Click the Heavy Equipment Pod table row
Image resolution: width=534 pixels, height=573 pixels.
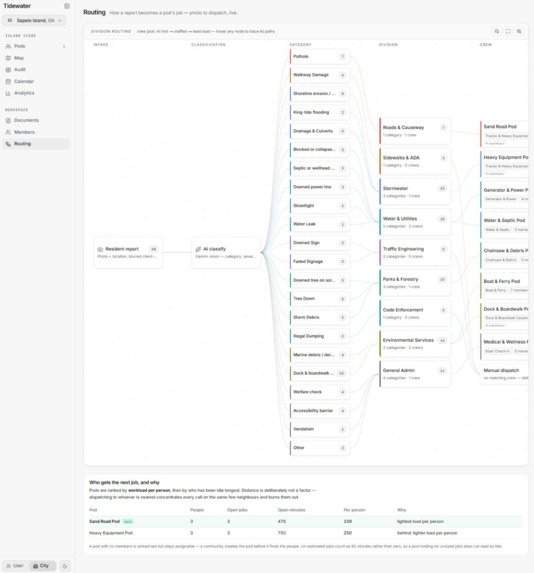(306, 533)
